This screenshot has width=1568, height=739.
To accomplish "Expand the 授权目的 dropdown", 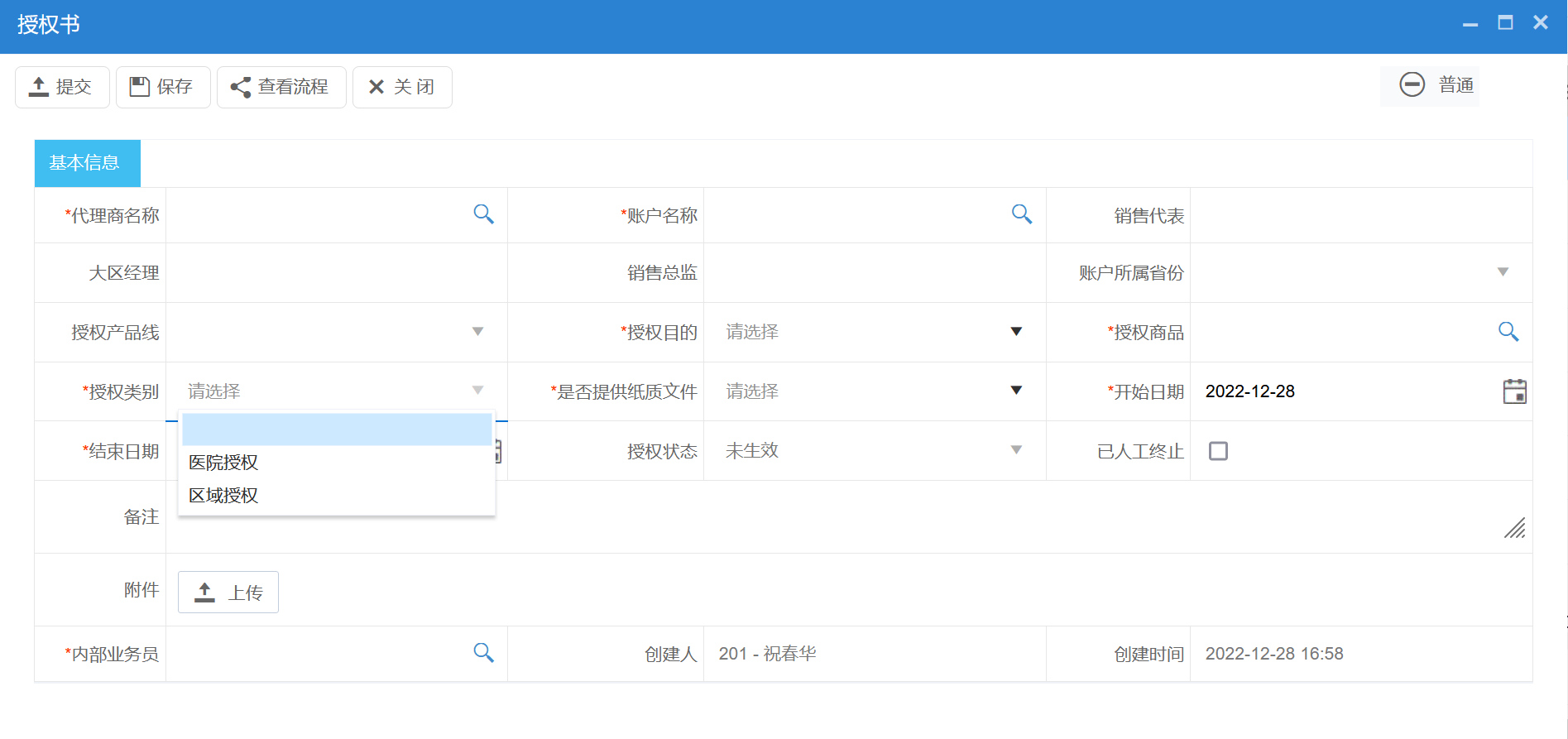I will coord(1016,332).
